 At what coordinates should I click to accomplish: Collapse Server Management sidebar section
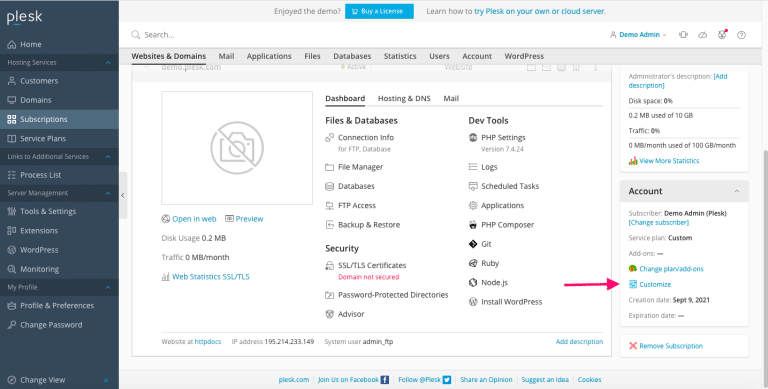pos(108,193)
